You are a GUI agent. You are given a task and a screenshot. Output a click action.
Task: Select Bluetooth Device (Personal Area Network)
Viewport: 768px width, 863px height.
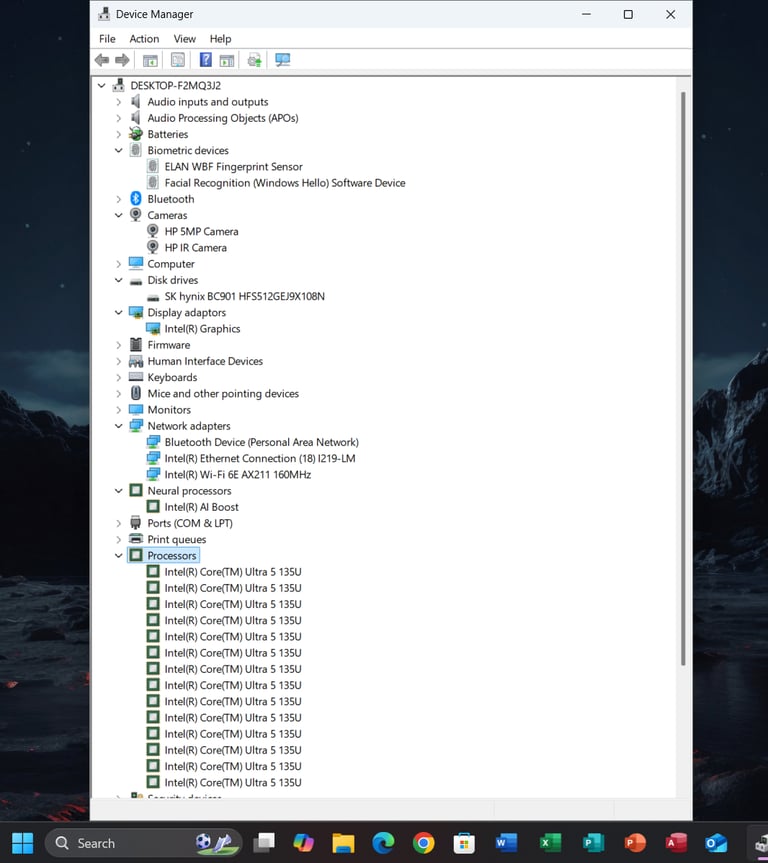(262, 442)
